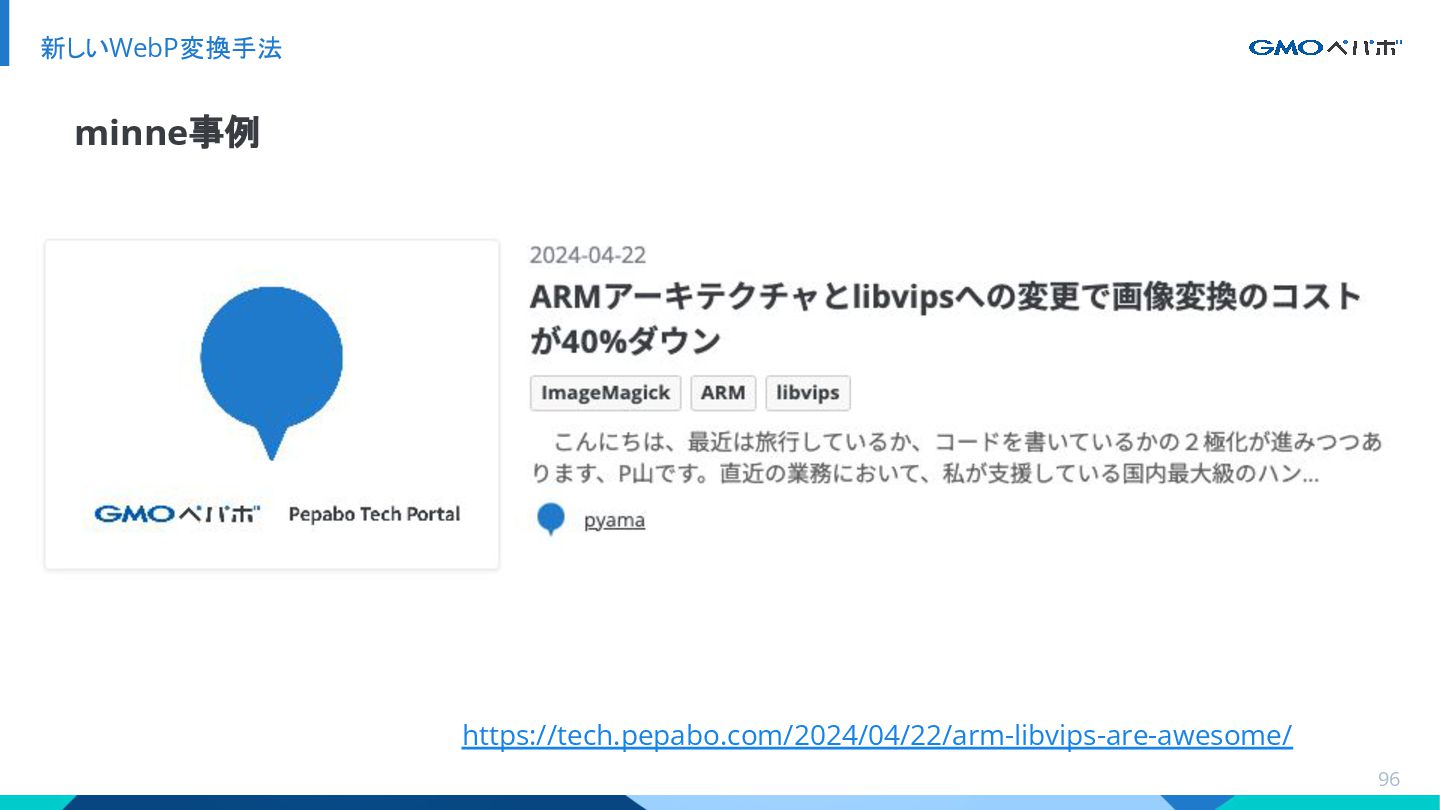Click the 2024-04-22 article date
Viewport: 1440px width, 810px height.
(x=588, y=255)
